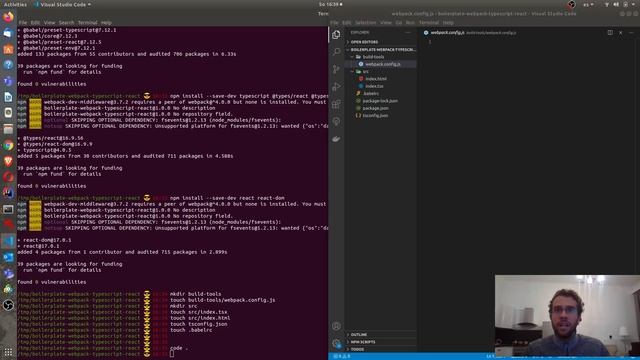Open VS Code Selection menu
The height and width of the screenshot is (360, 640).
click(365, 23)
